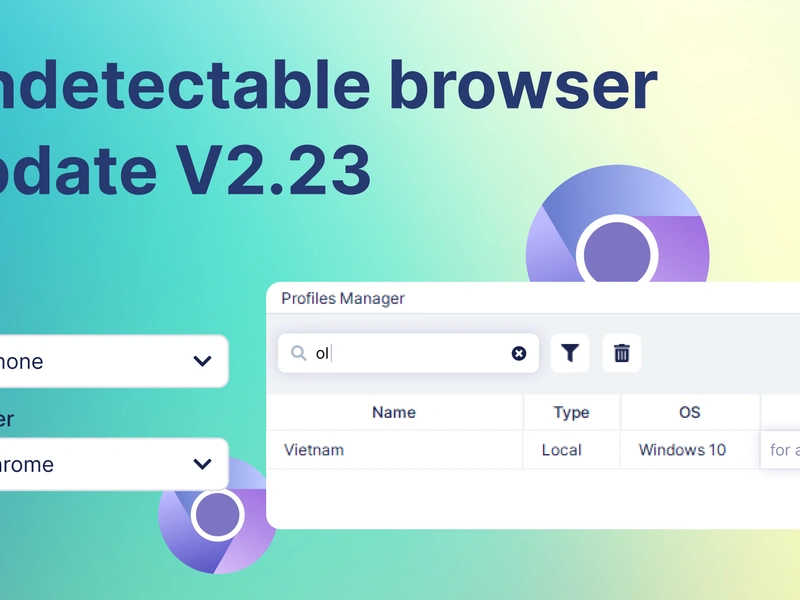Sort by the Name column header
The height and width of the screenshot is (600, 800).
point(394,412)
